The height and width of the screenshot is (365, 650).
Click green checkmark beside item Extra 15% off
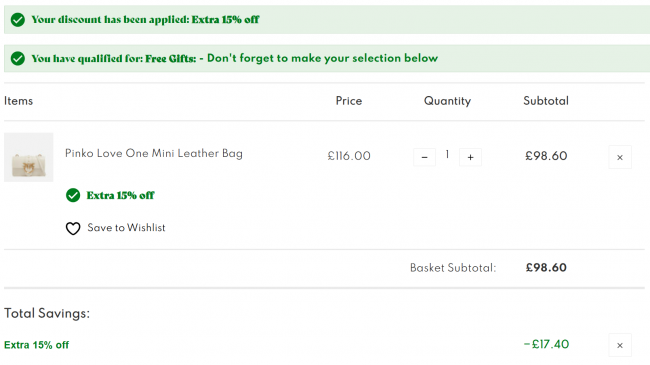[x=73, y=195]
